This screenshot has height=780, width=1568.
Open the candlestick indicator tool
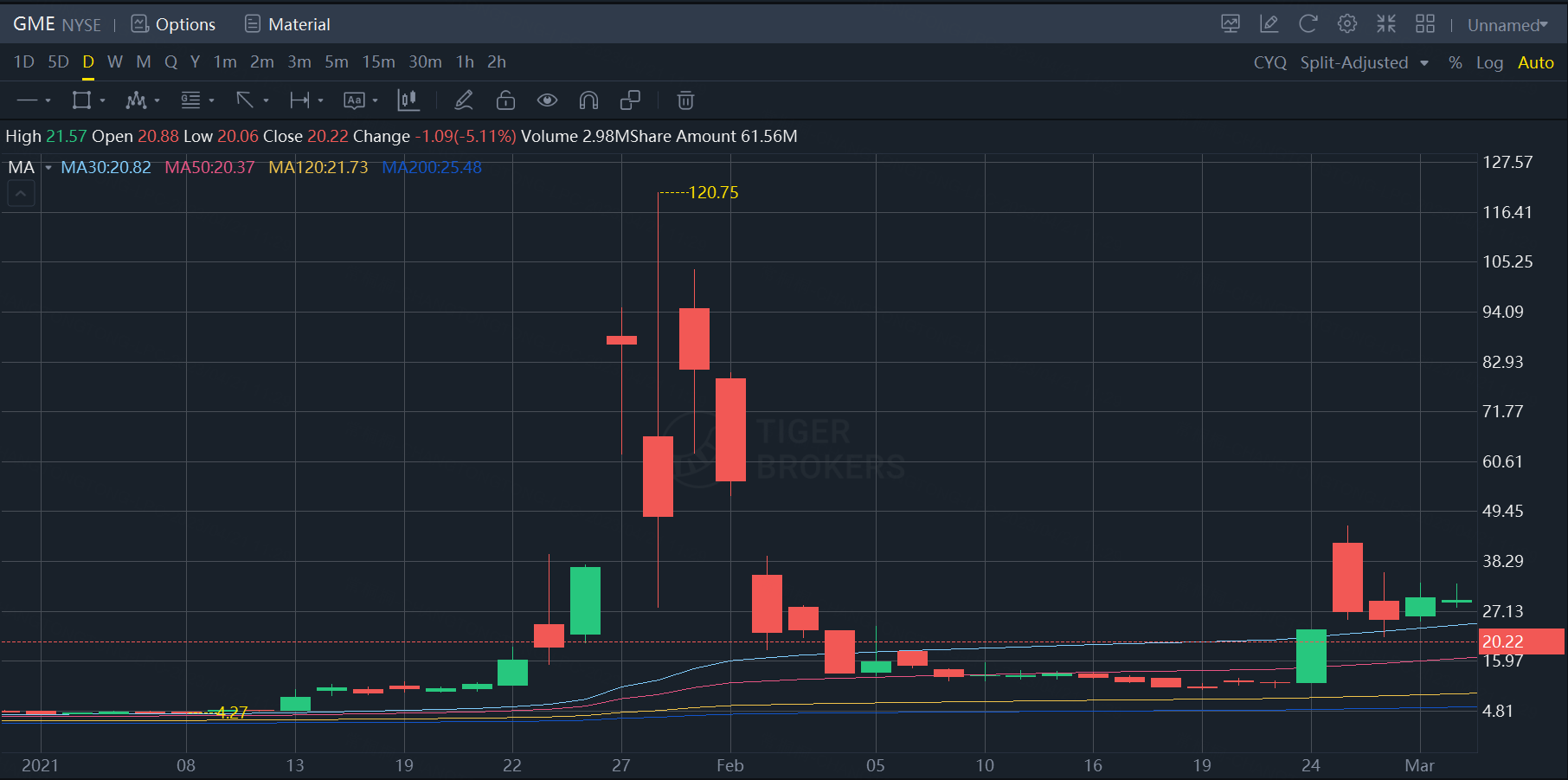pos(408,100)
